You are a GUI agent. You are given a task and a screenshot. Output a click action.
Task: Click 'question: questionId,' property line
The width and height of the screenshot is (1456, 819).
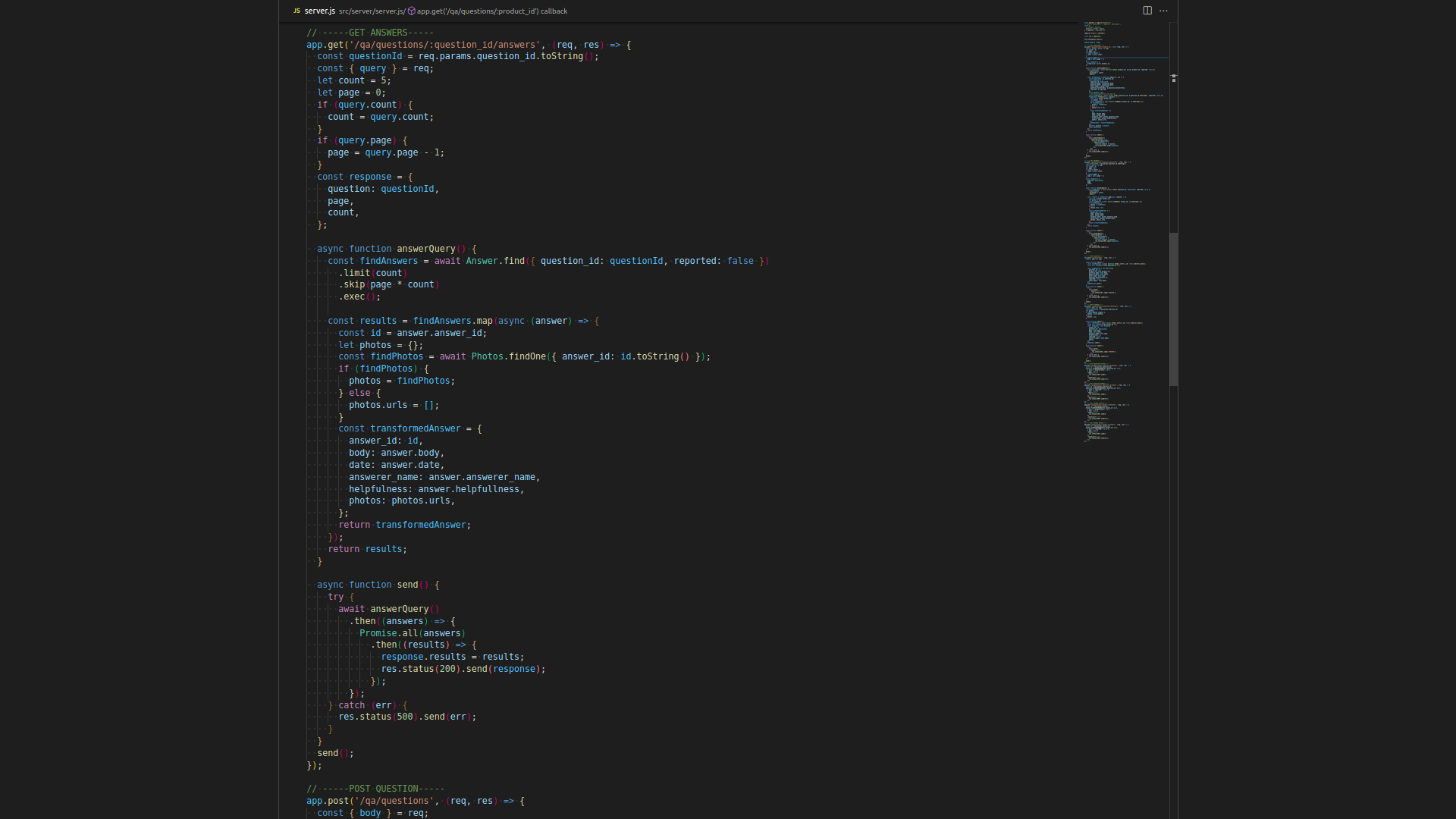click(x=384, y=189)
